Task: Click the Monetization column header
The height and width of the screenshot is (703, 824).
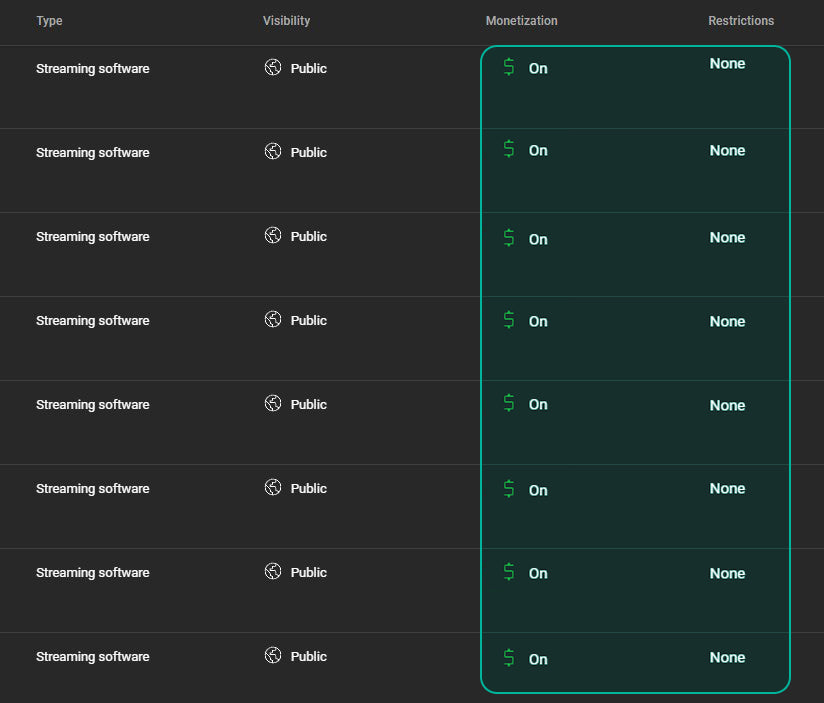Action: coord(521,21)
